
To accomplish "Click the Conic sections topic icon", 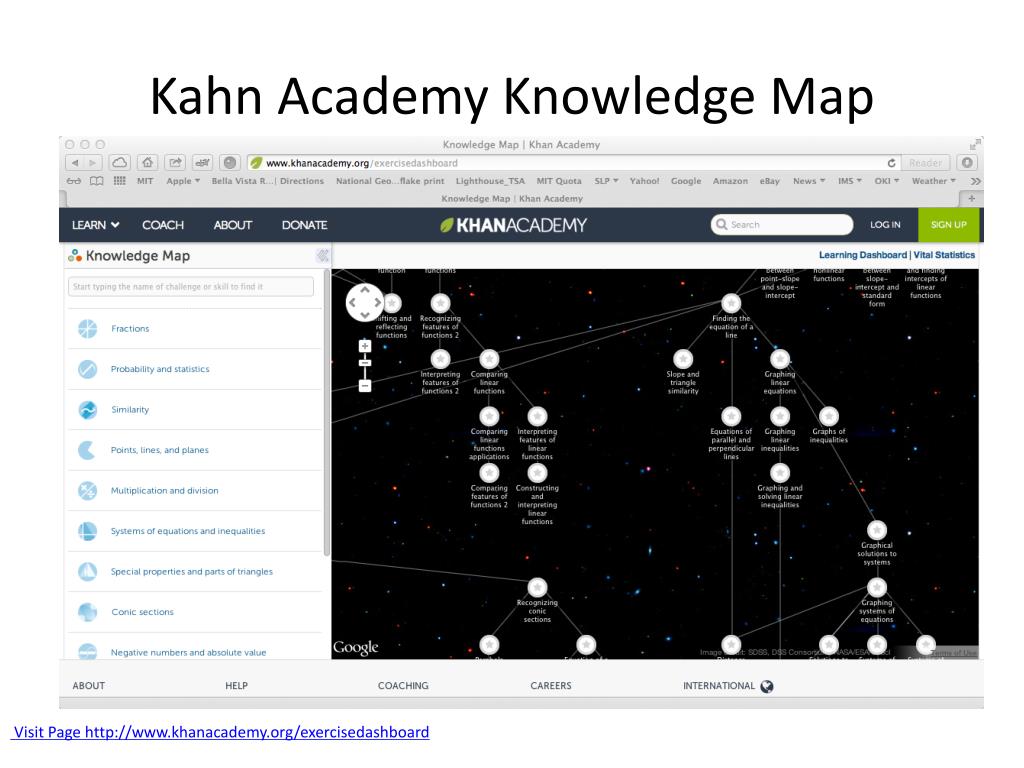I will coord(88,612).
